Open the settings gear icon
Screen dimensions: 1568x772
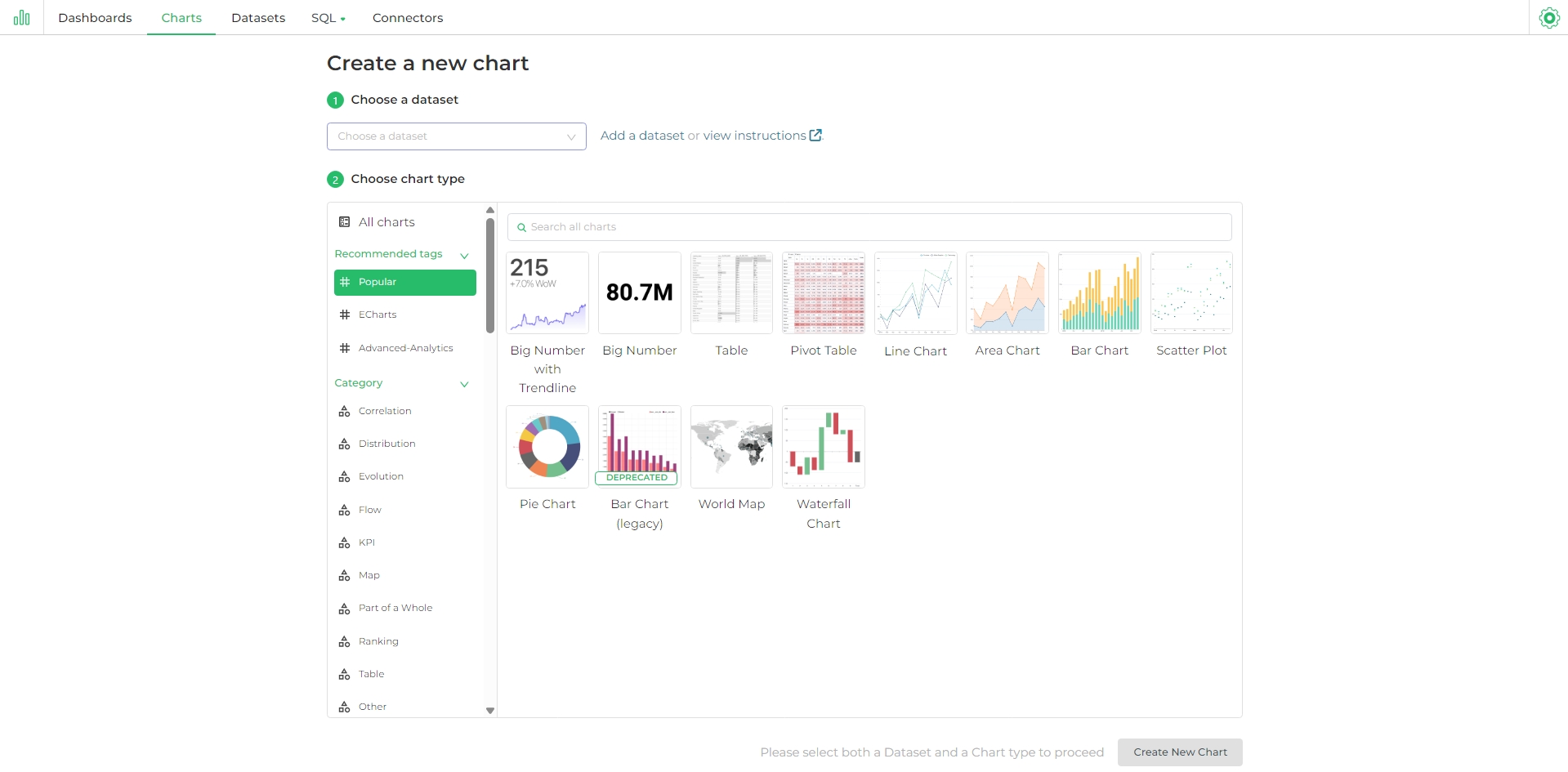point(1549,18)
